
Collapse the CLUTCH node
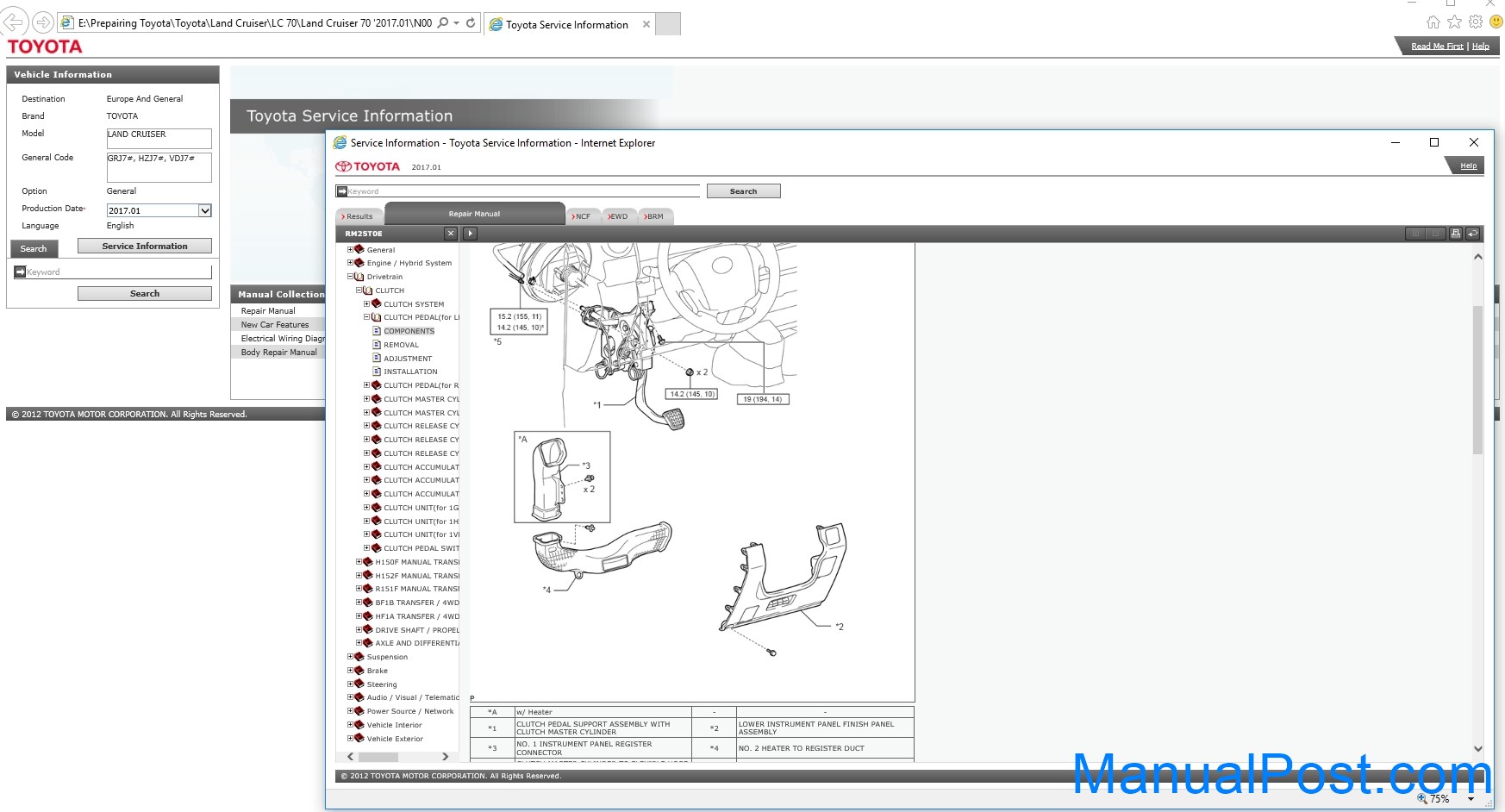359,290
